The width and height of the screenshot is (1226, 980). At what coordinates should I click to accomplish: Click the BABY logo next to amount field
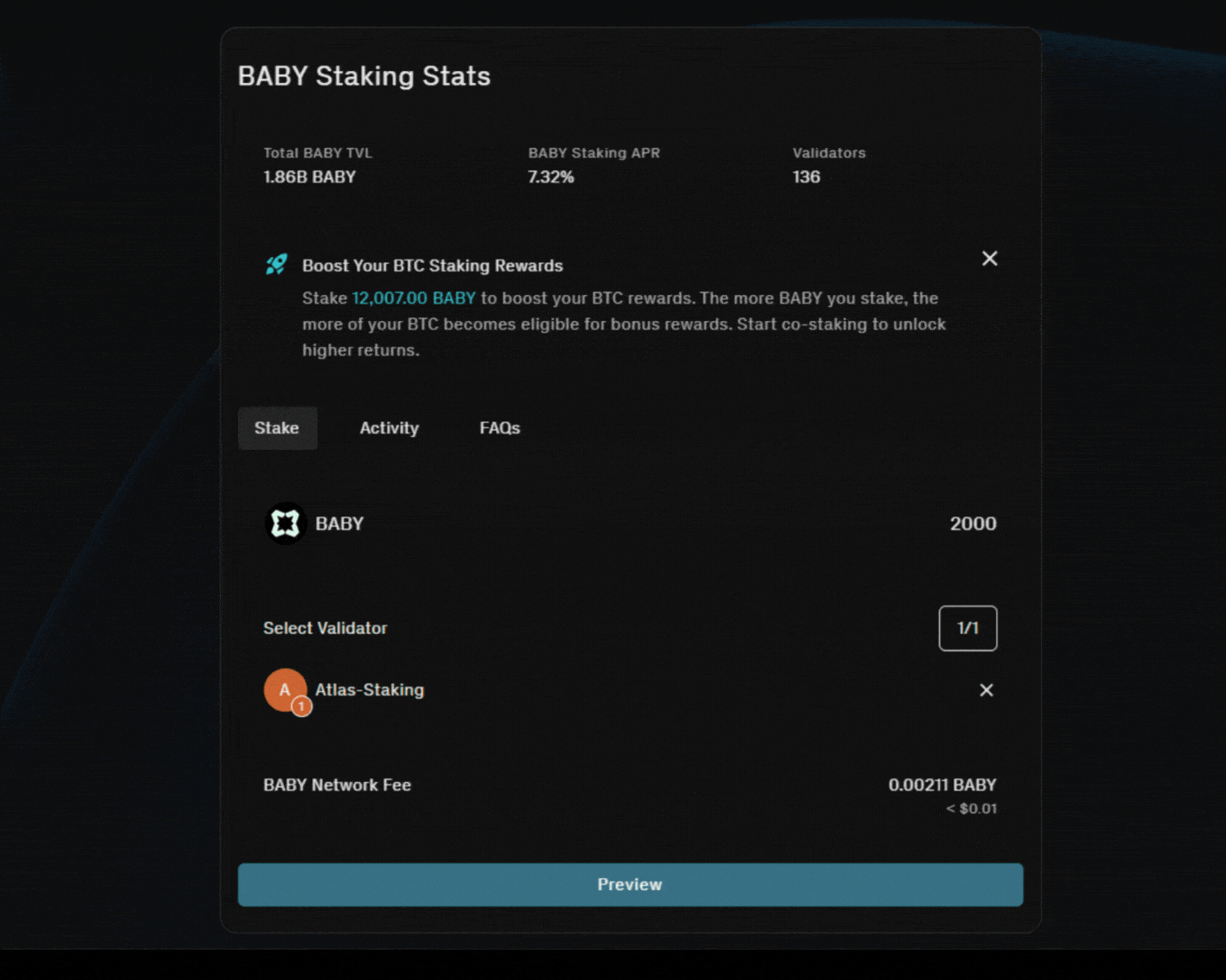pos(286,522)
